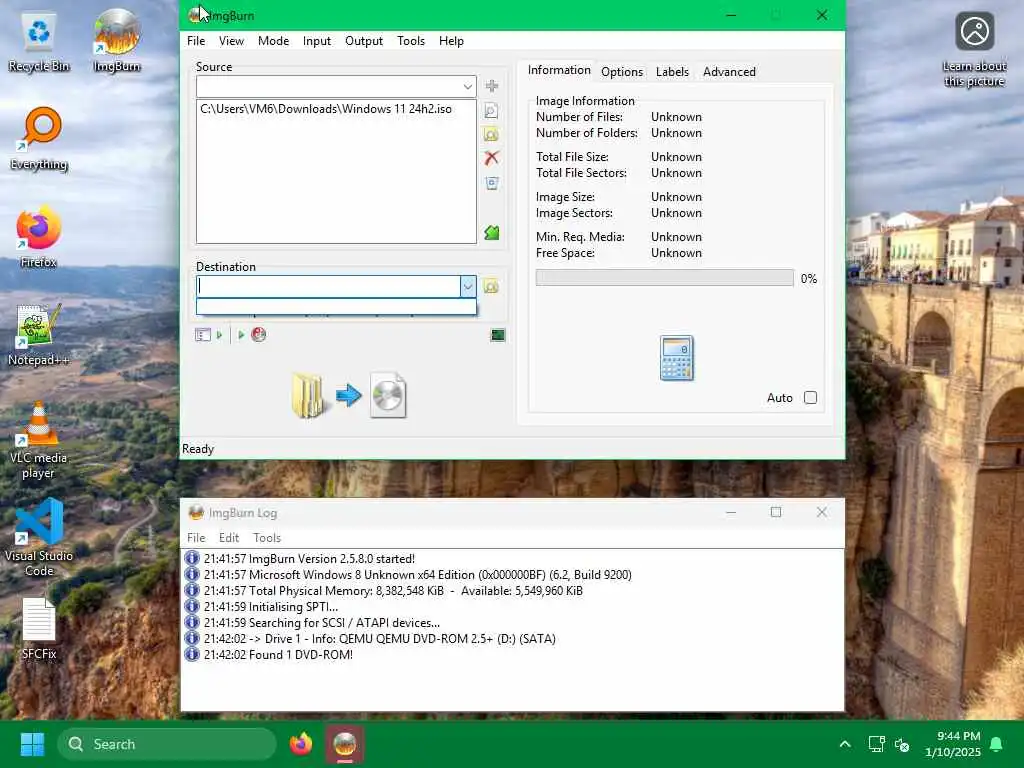Click 'Learn about this picture' desktop icon
This screenshot has height=768, width=1024.
tap(974, 50)
